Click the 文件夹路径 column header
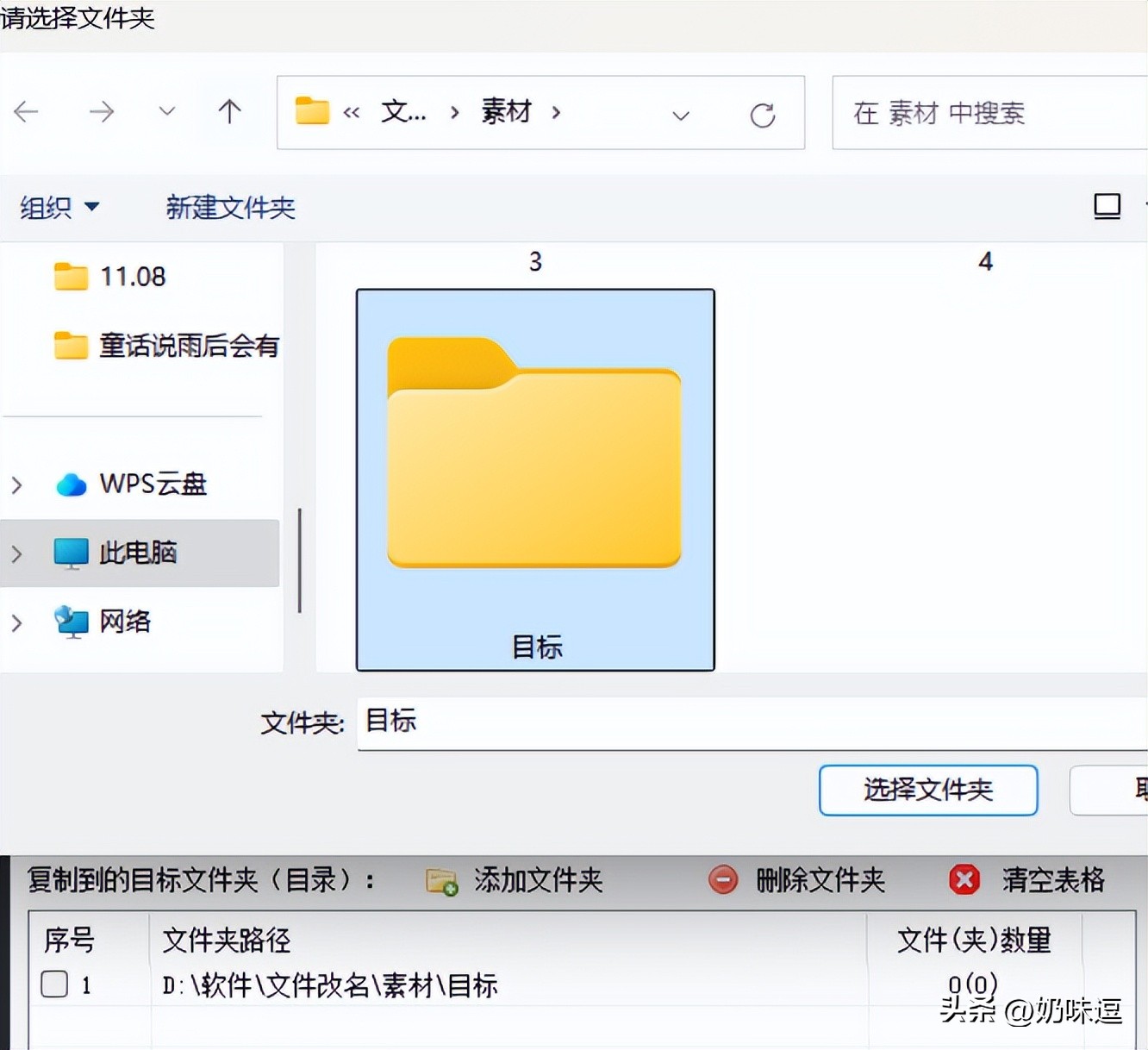 coord(227,940)
